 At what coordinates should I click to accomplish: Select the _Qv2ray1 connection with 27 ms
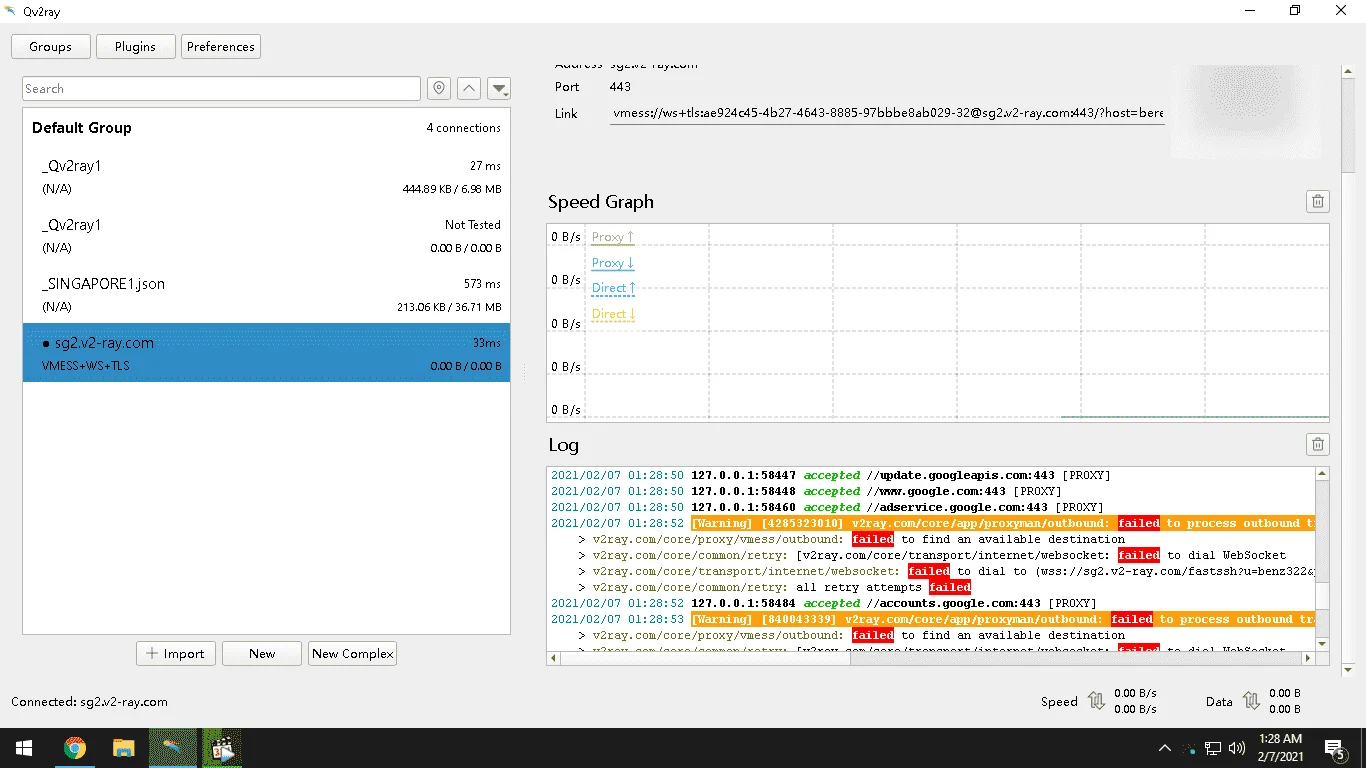(x=266, y=176)
